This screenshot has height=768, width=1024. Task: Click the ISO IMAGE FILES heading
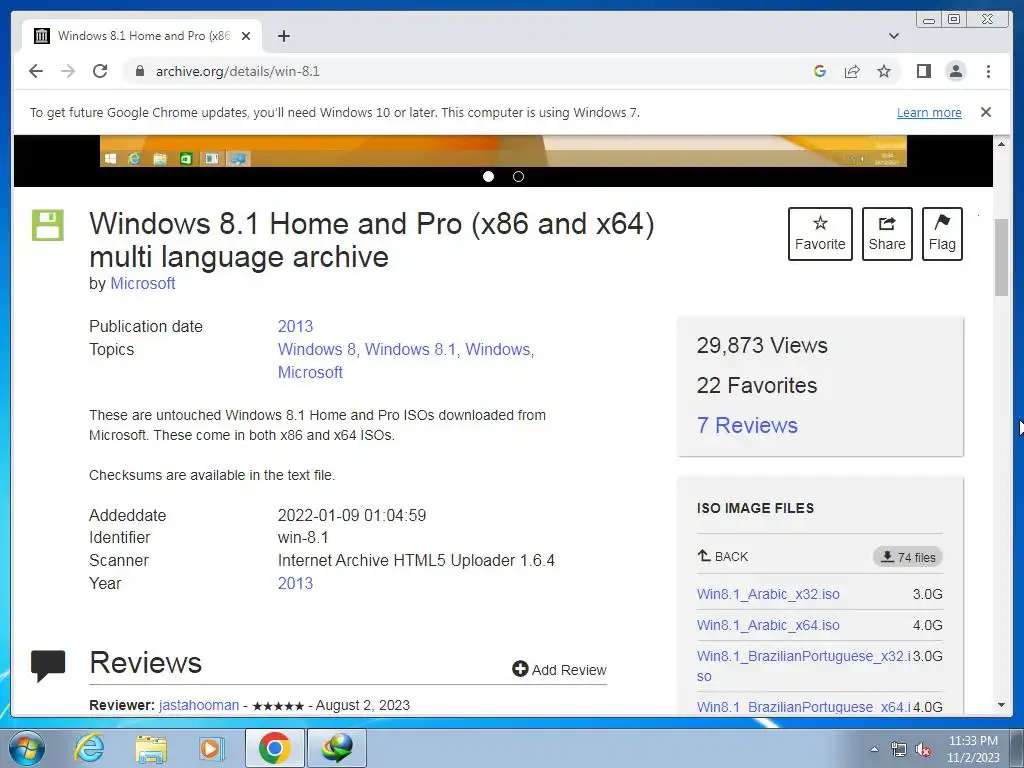755,508
